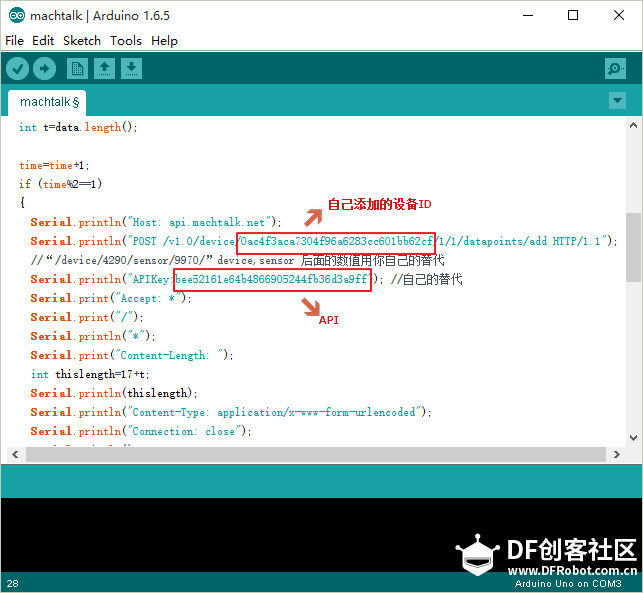This screenshot has width=643, height=593.
Task: Click line 'int t=data.length();'
Action: 78,127
